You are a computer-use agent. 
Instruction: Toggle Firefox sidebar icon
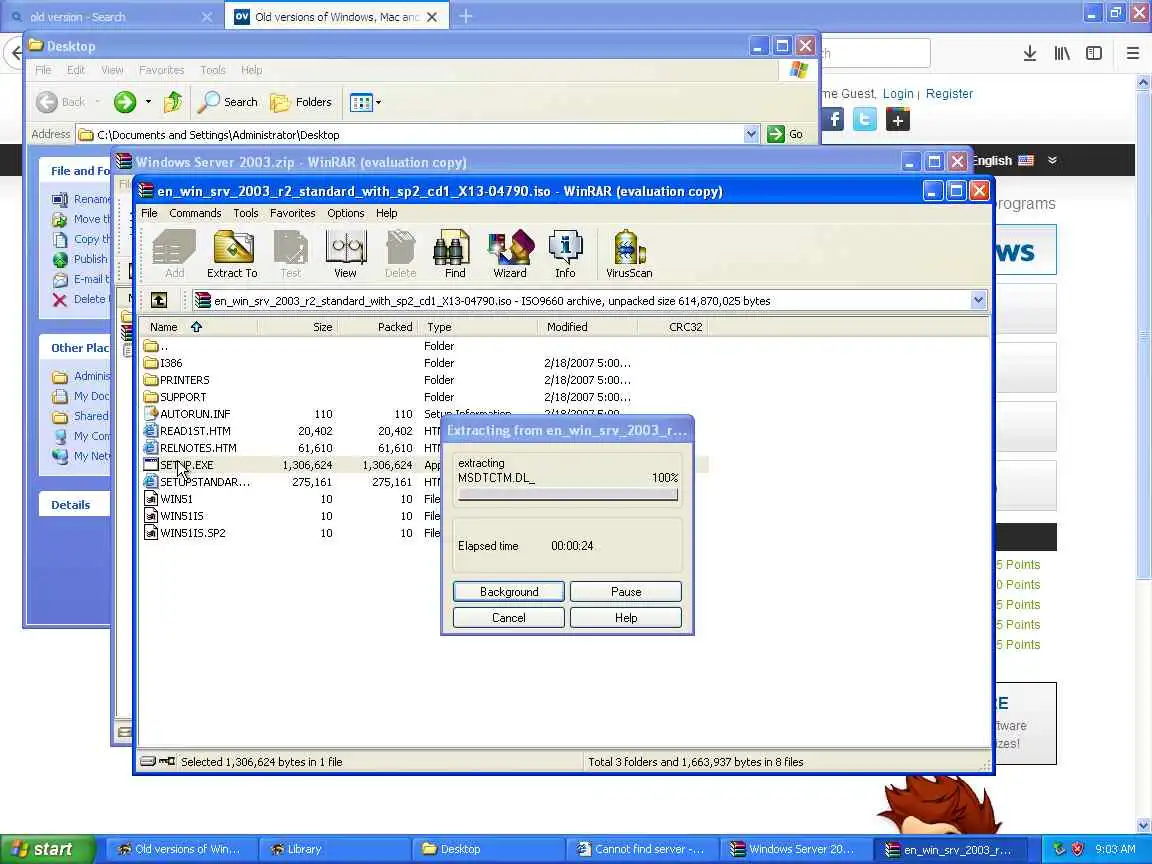tap(1094, 53)
